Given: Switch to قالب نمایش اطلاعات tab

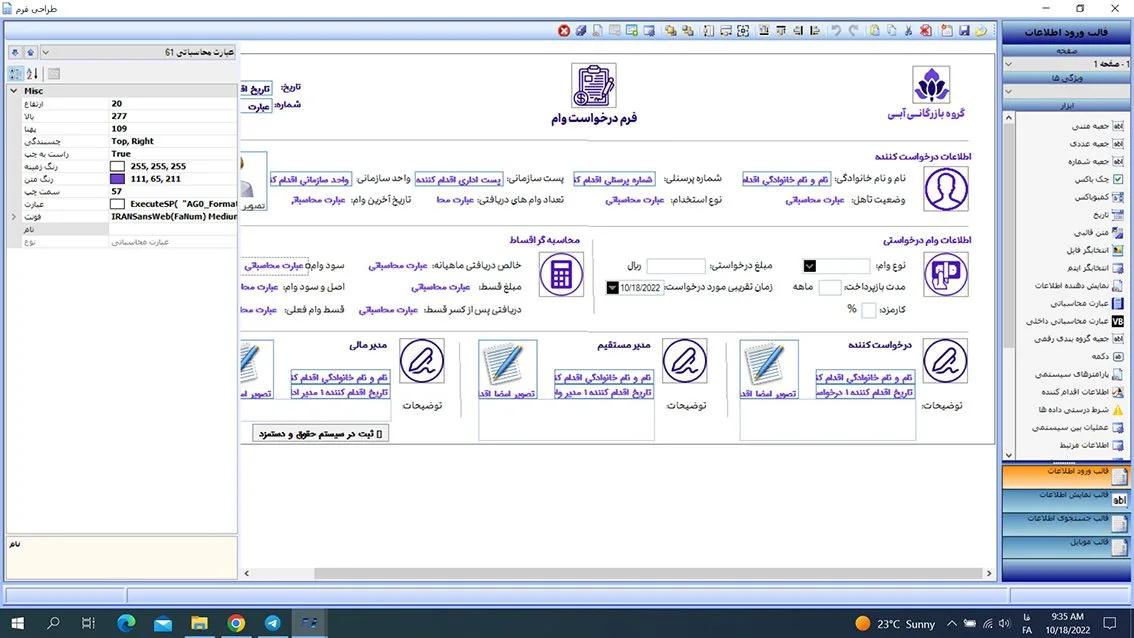Looking at the screenshot, I should click(1066, 496).
